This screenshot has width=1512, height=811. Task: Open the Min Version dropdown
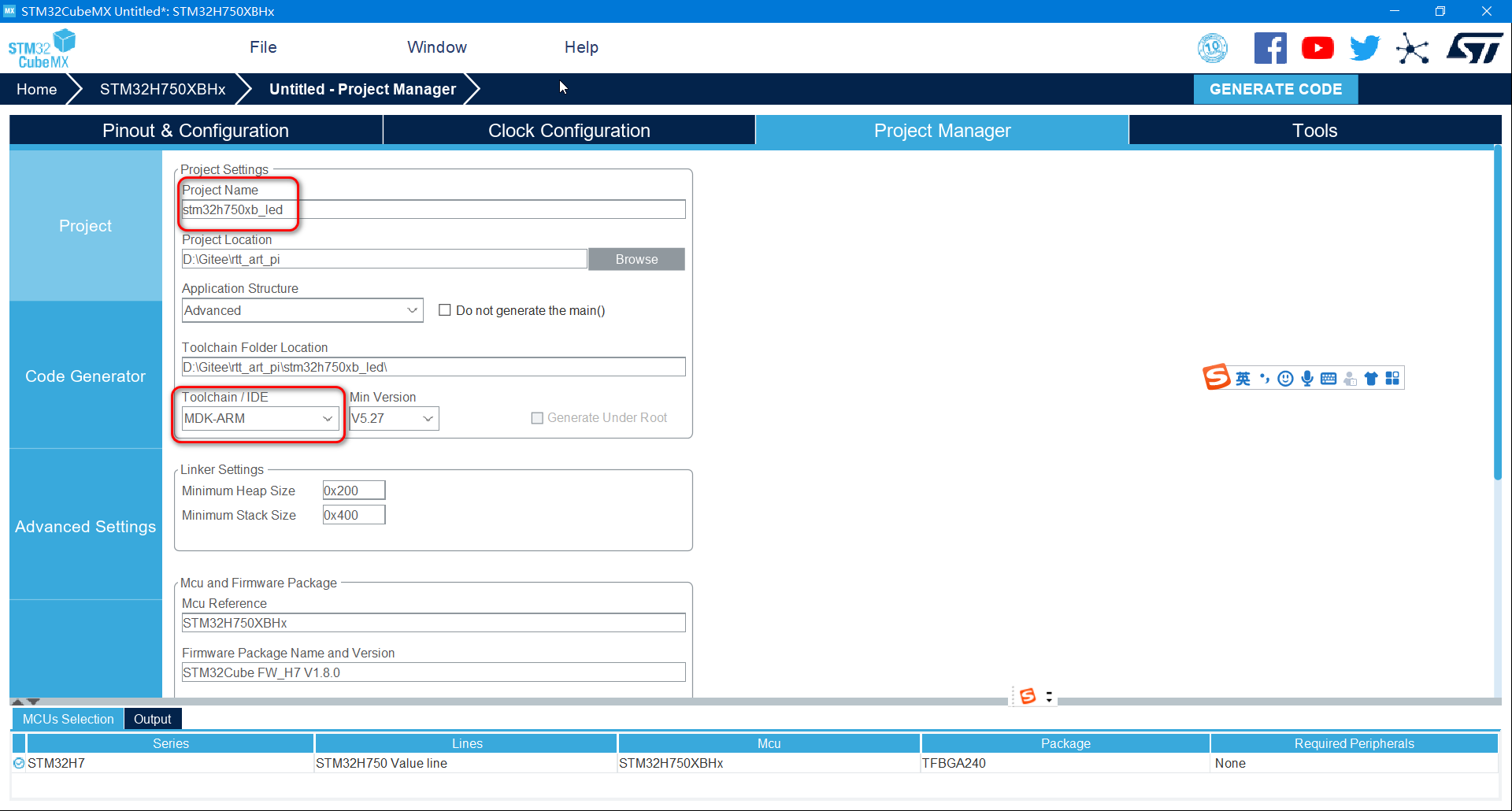394,418
